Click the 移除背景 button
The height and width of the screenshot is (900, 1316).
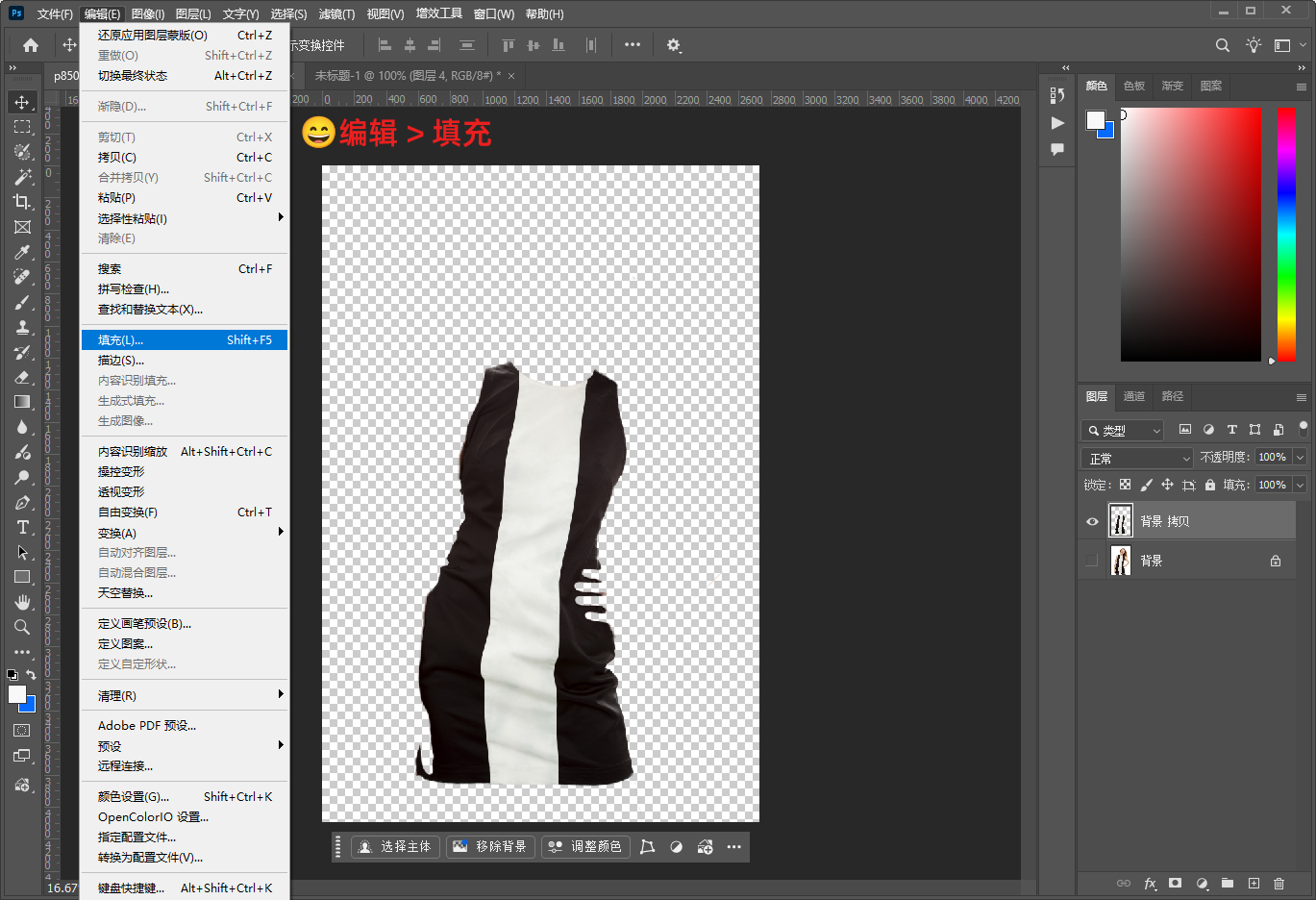pyautogui.click(x=490, y=846)
